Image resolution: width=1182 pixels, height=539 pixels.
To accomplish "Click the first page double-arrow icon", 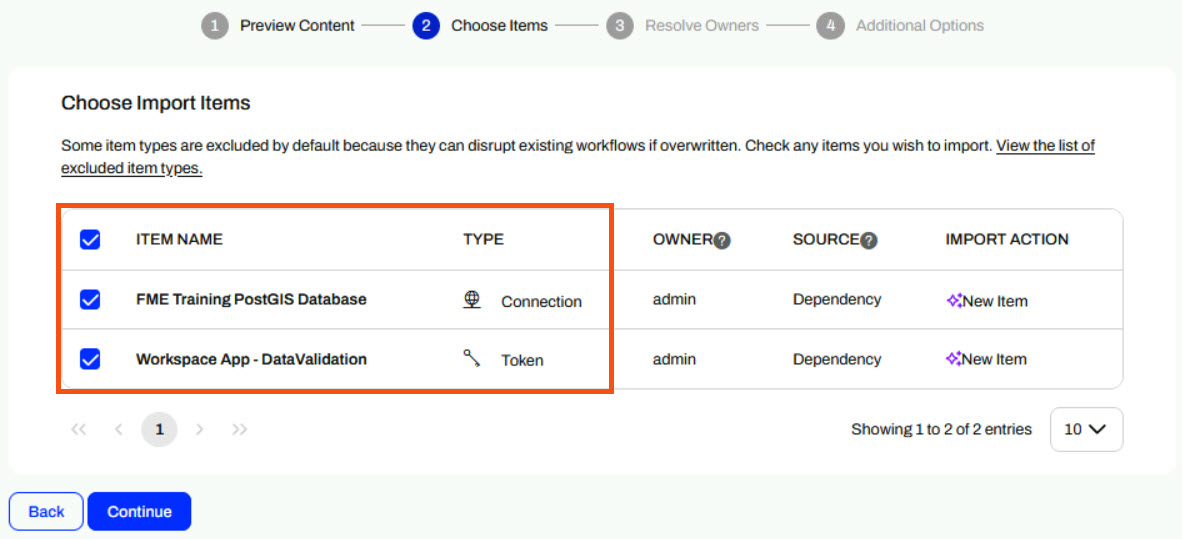I will tap(79, 429).
